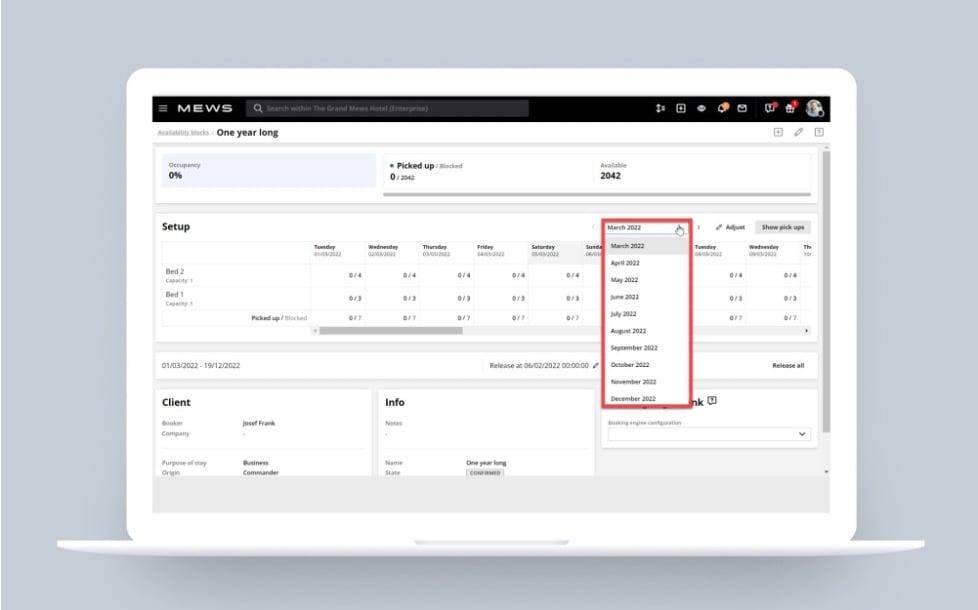Open the MEWS hamburger menu
Image resolution: width=978 pixels, height=610 pixels.
[163, 108]
